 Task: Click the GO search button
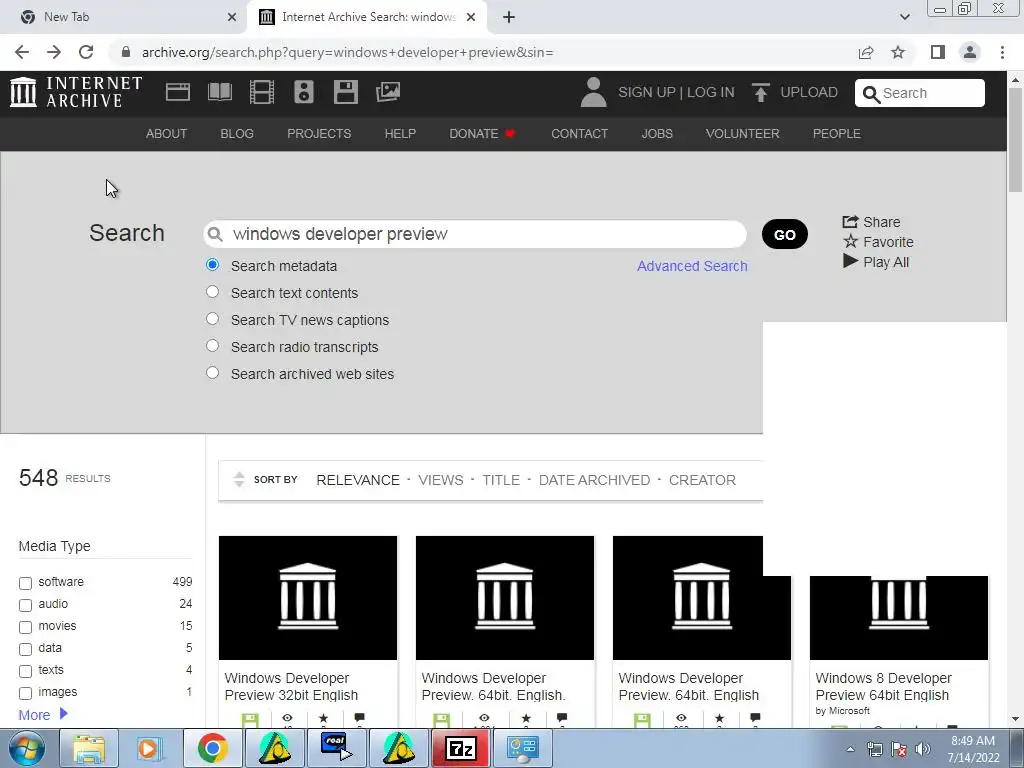784,234
